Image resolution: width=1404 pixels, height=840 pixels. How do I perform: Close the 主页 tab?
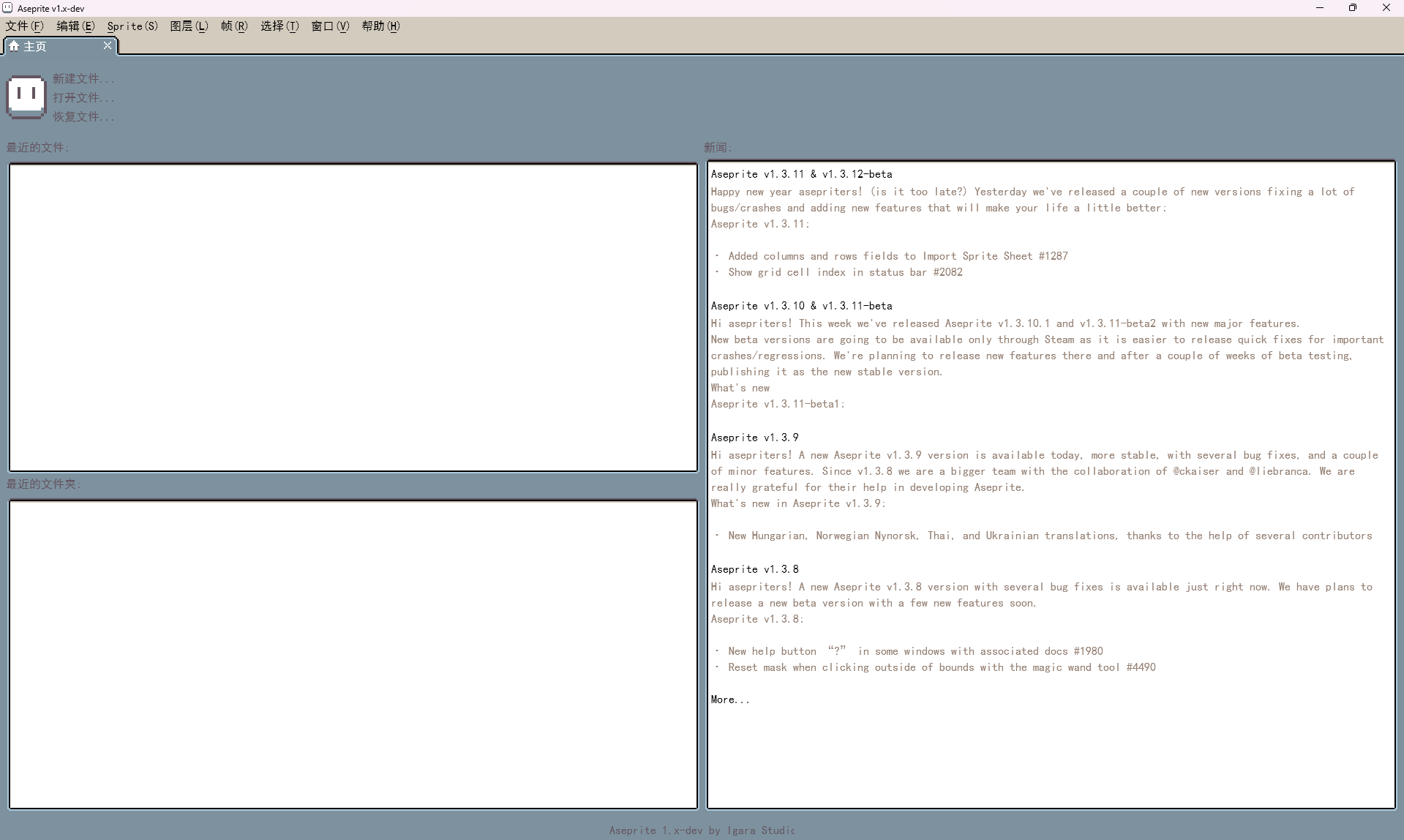(x=108, y=45)
